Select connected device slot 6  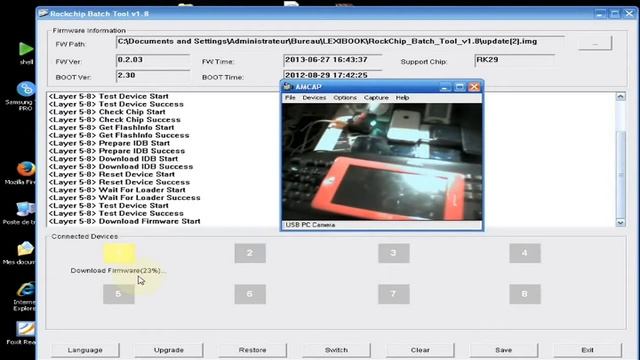pos(250,294)
